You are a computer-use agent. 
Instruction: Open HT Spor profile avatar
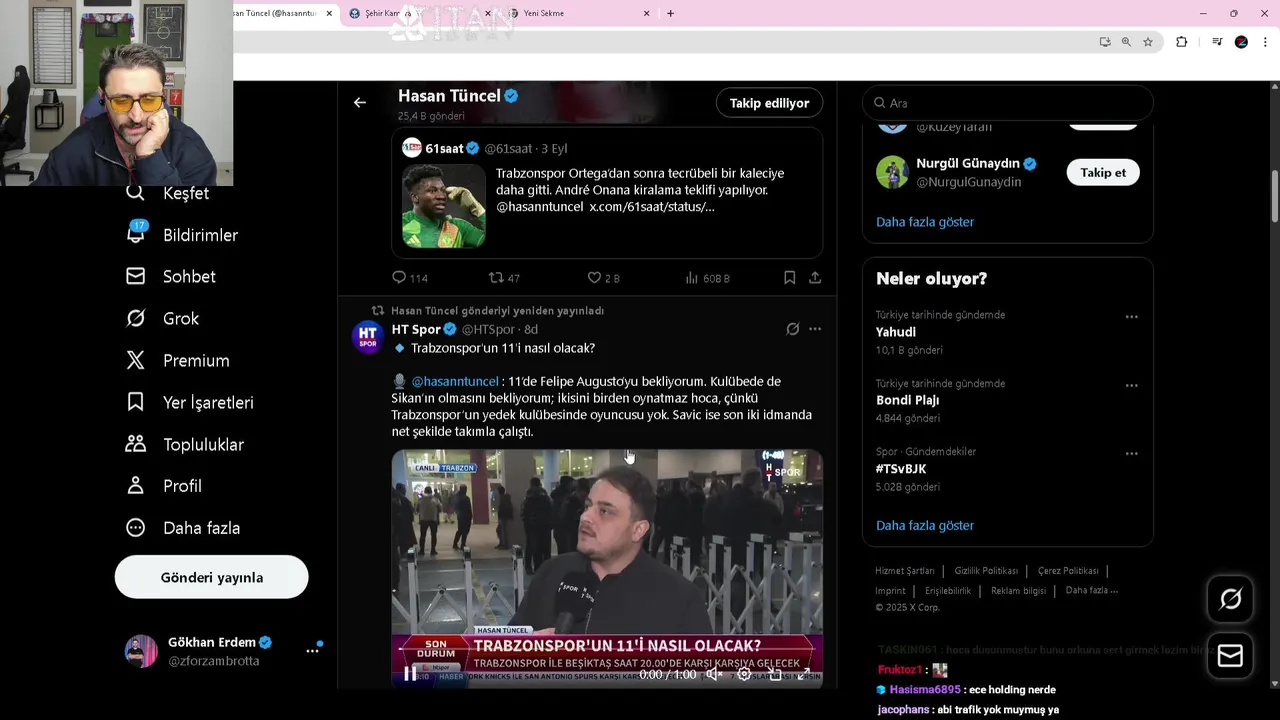368,337
